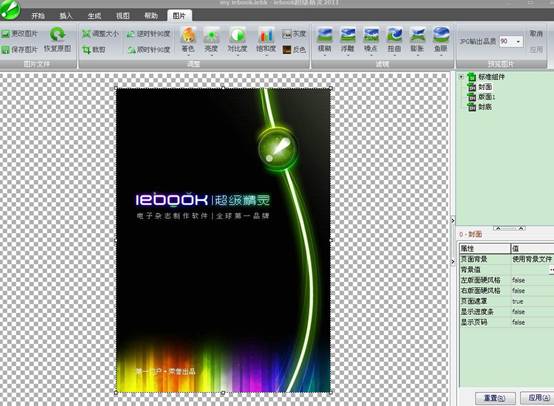Image resolution: width=554 pixels, height=406 pixels.
Task: Open the green iebook application menu orb
Action: pos(10,9)
